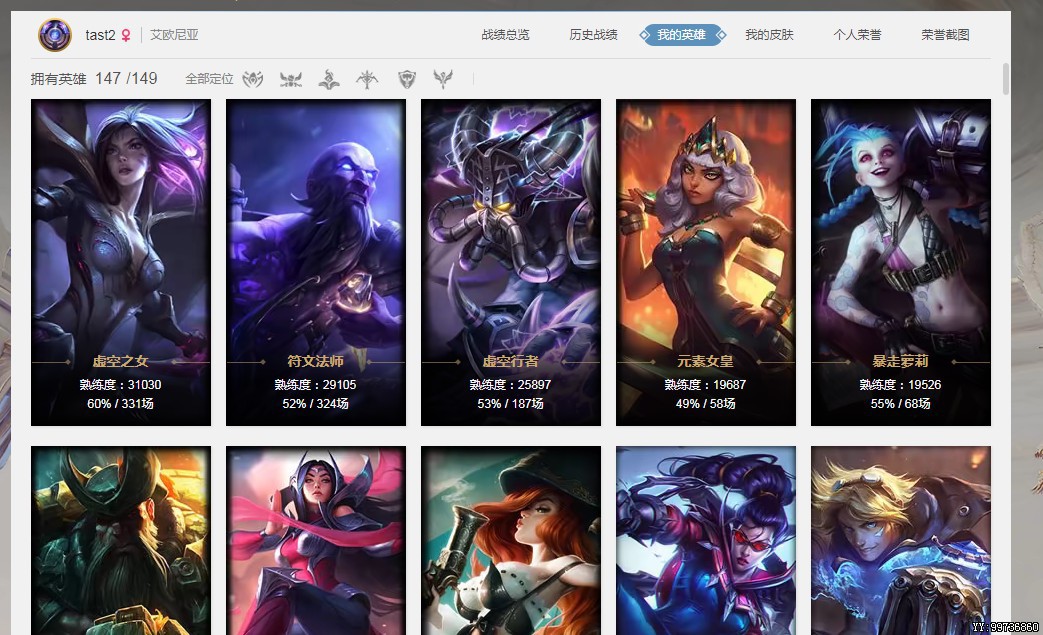Click the 49% / 58场 win rate text

(705, 404)
